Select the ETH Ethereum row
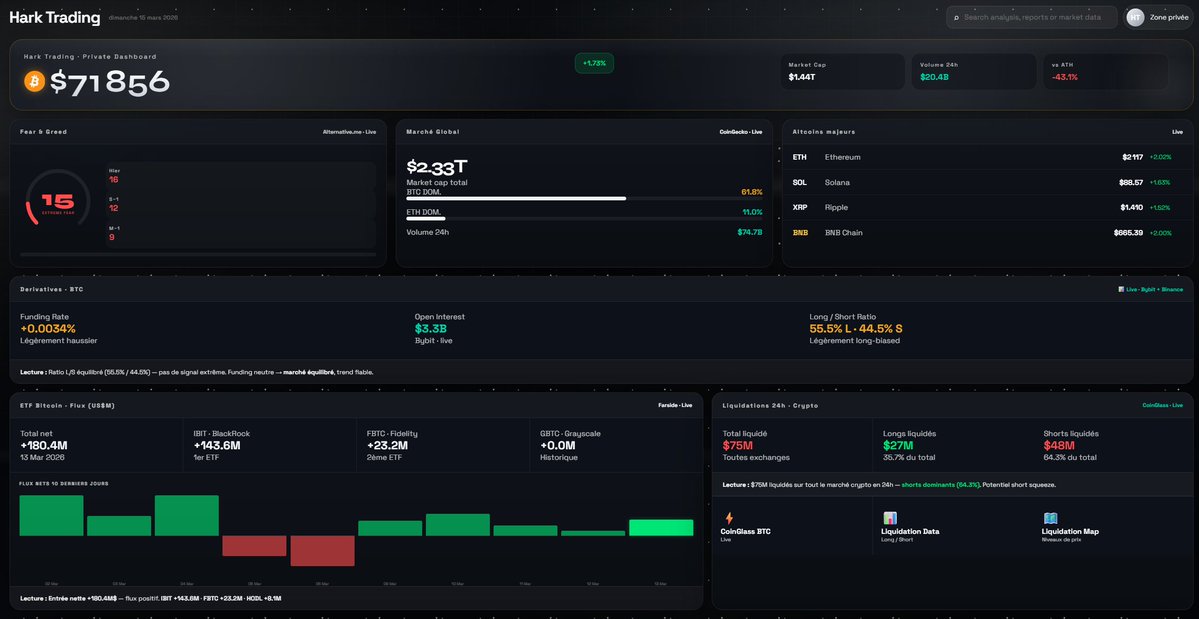 988,157
